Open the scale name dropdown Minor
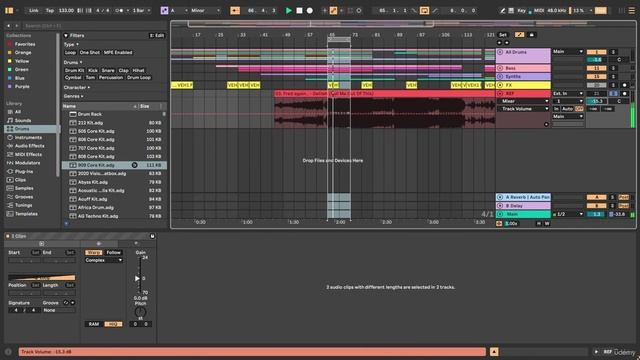 [x=205, y=11]
